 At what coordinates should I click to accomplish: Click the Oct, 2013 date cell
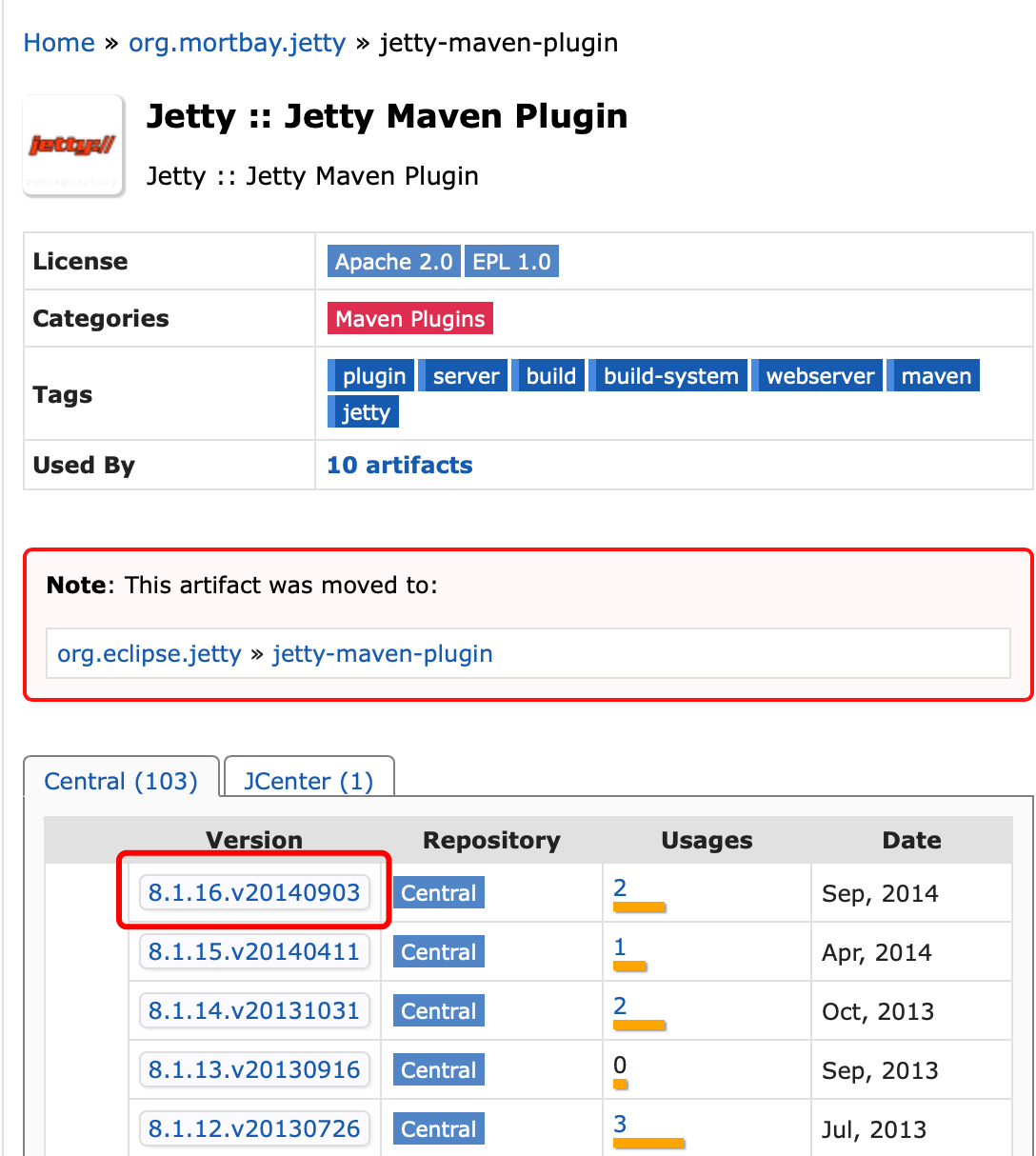(878, 1012)
